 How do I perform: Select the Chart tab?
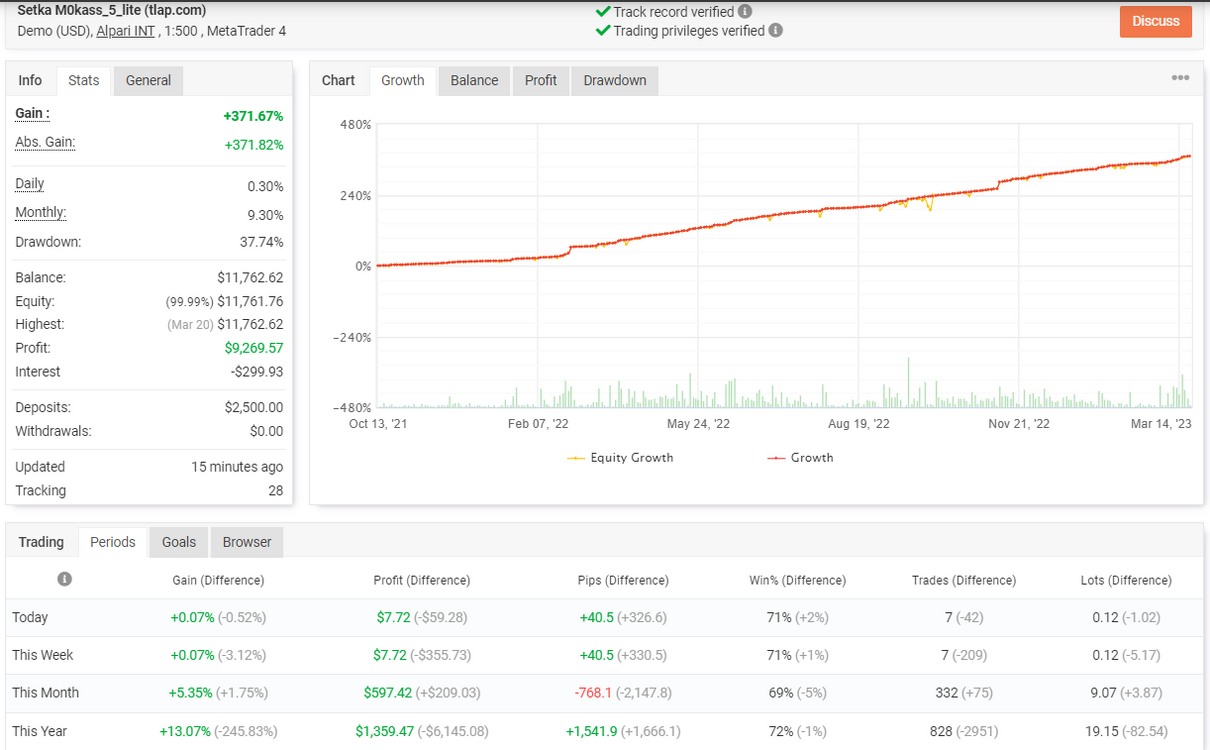[339, 80]
